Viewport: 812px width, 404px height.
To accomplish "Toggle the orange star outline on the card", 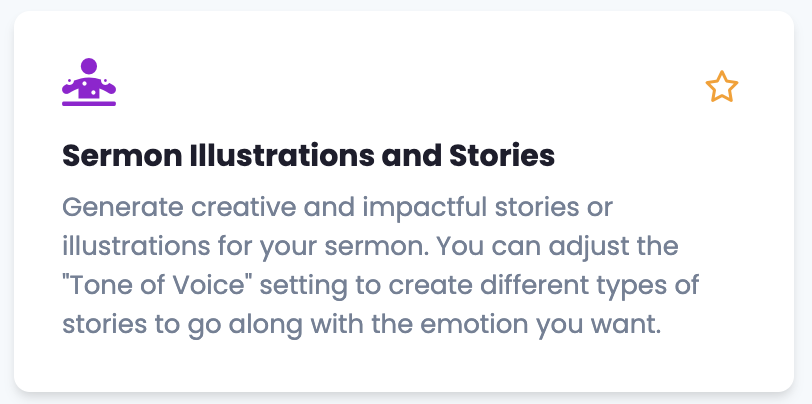I will tap(721, 87).
